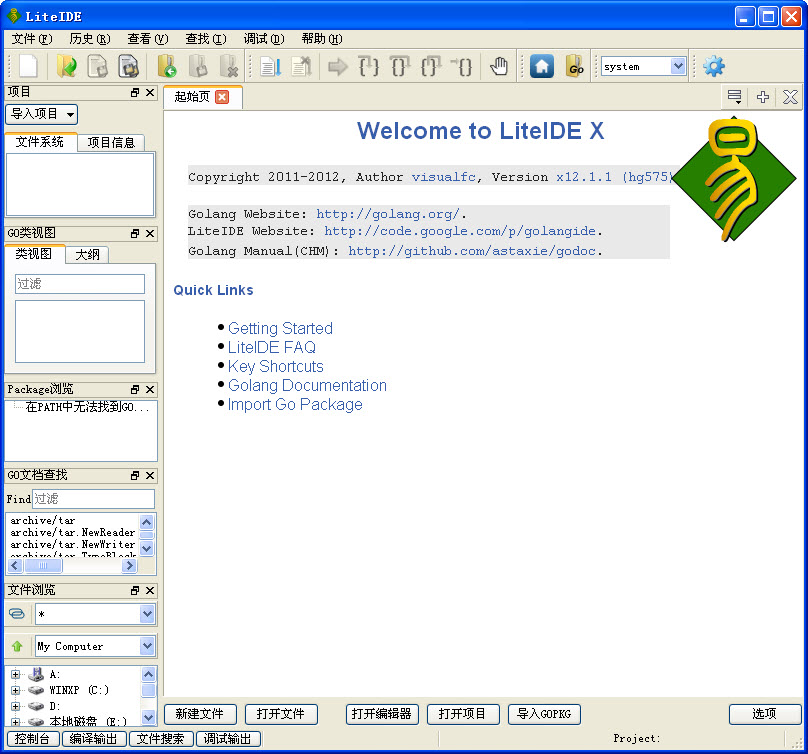Click the 打开项目 button

pos(463,714)
